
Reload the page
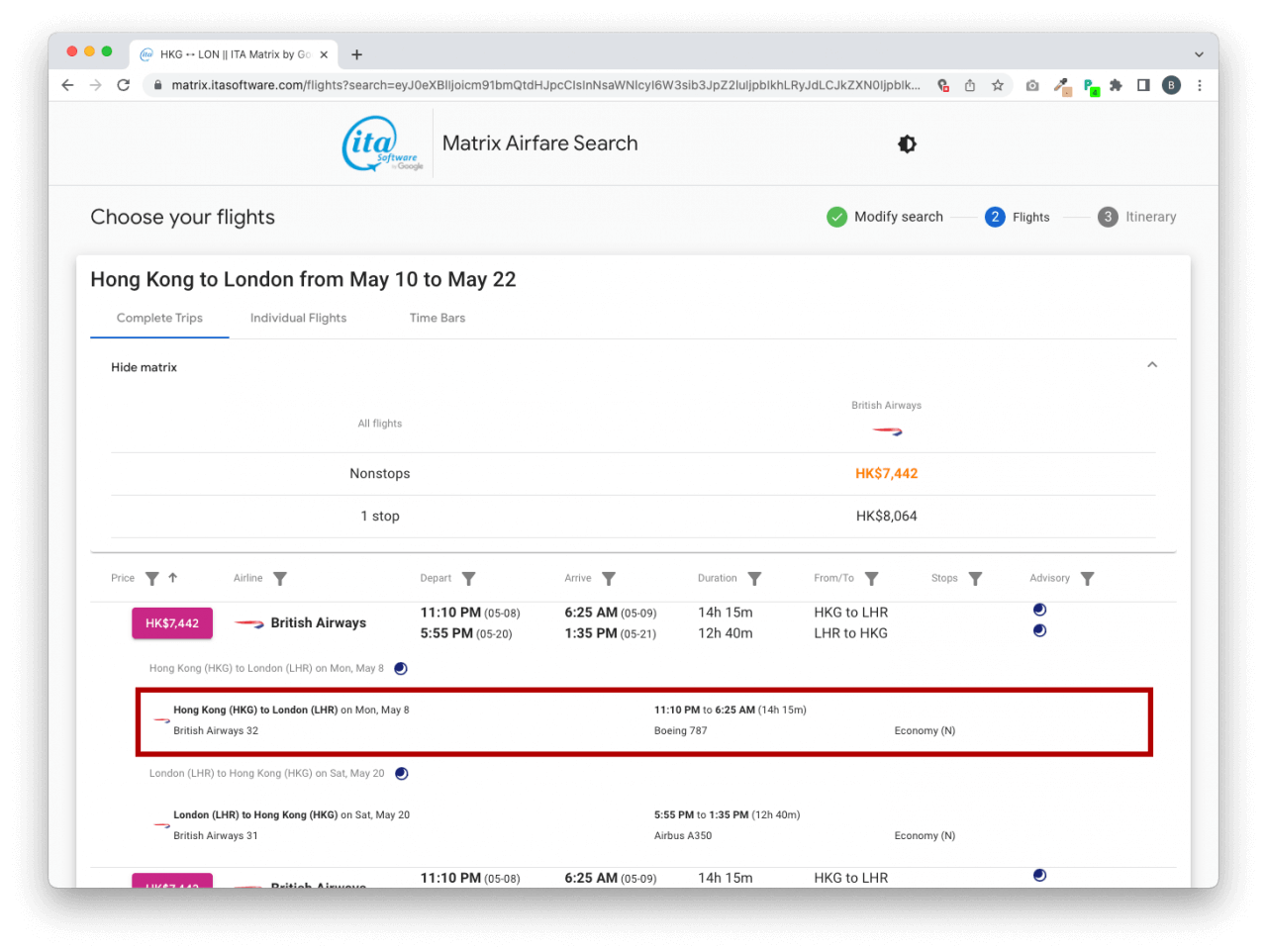(x=124, y=85)
